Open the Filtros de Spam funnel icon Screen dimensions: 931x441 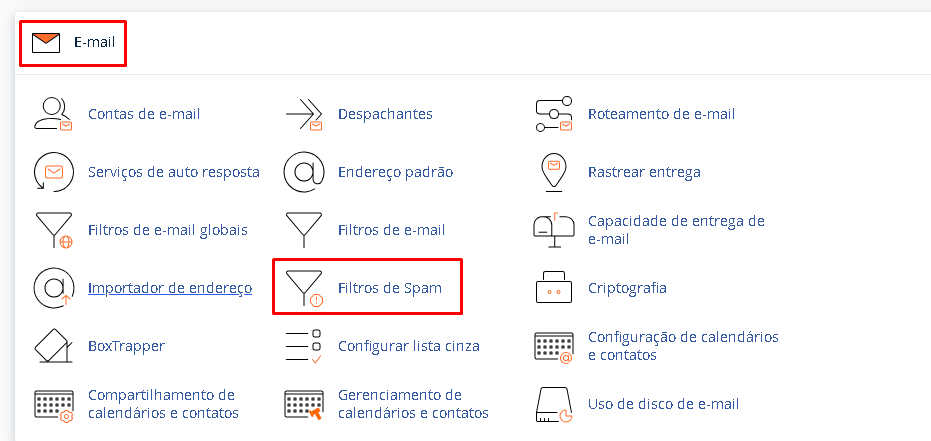[304, 288]
